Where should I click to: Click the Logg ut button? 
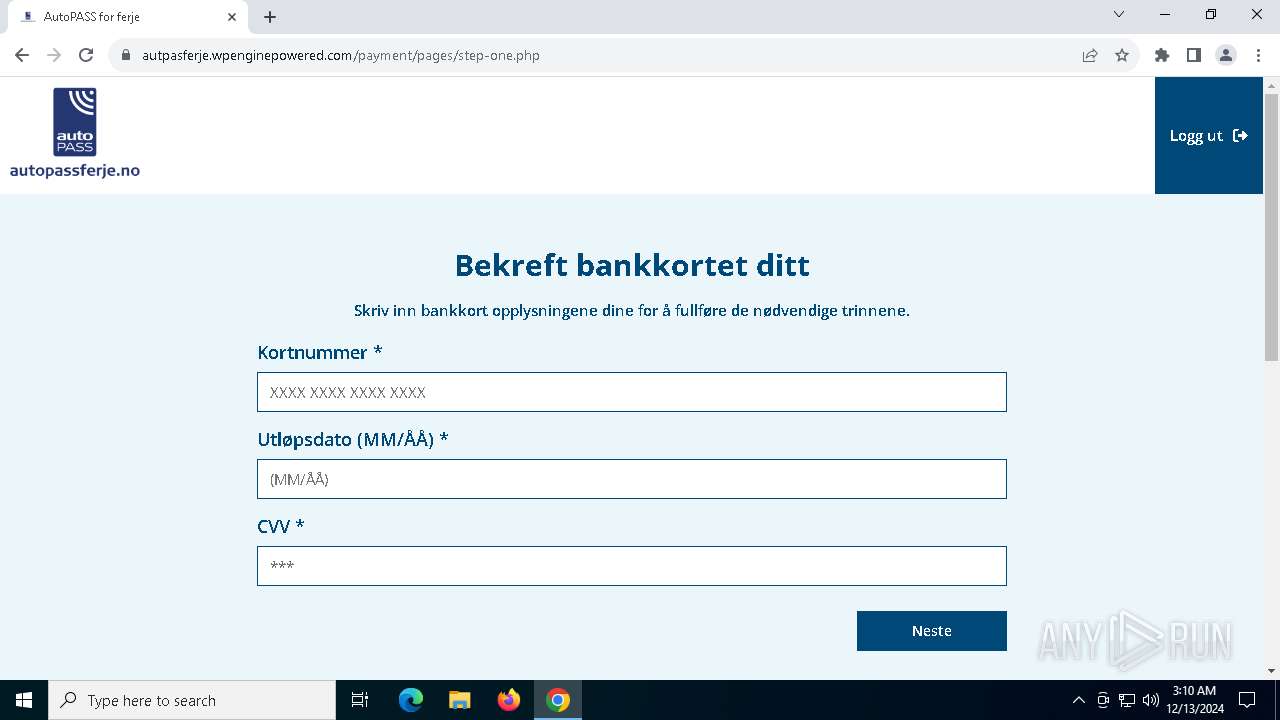1209,135
